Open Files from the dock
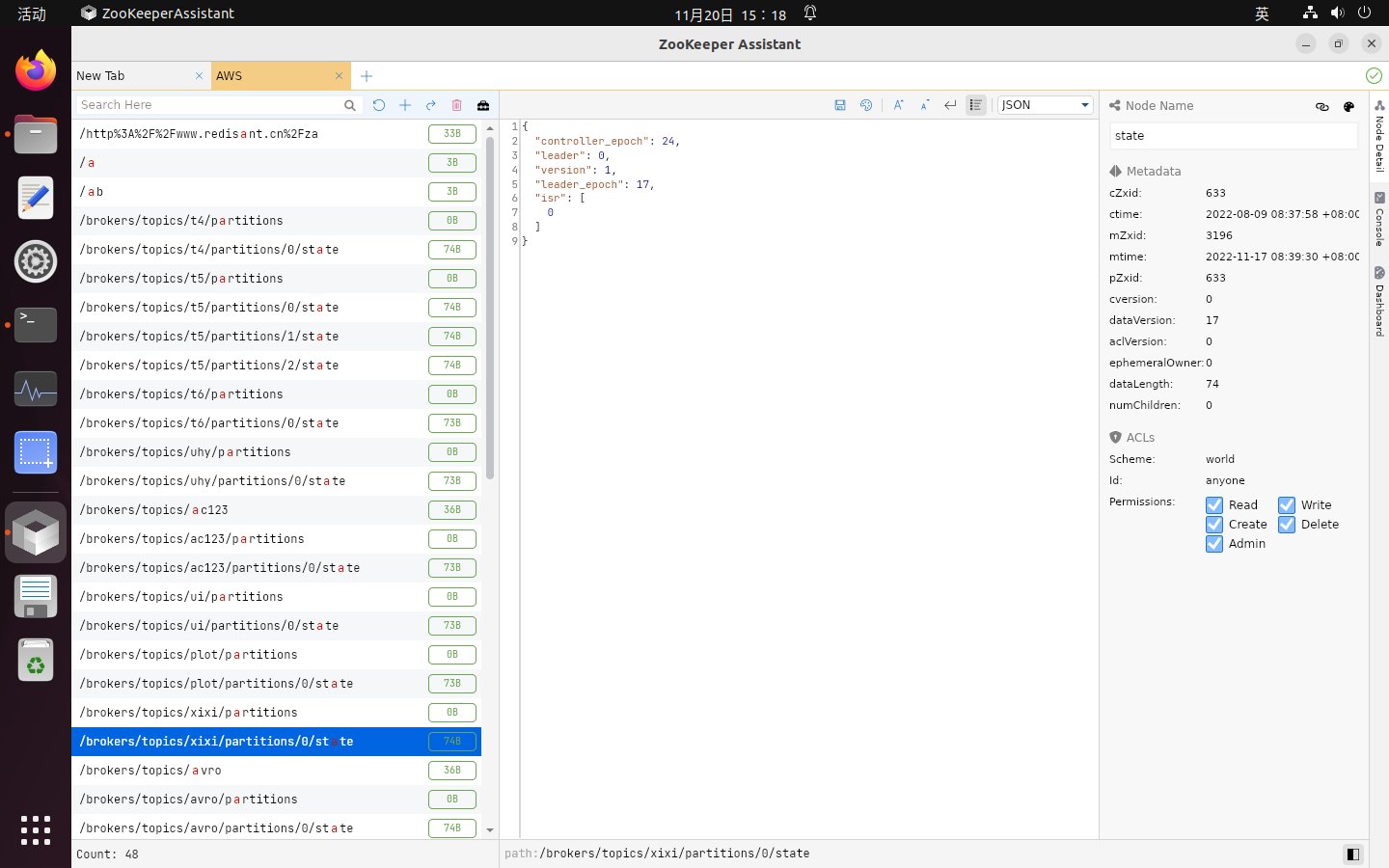The image size is (1389, 868). coord(36,134)
